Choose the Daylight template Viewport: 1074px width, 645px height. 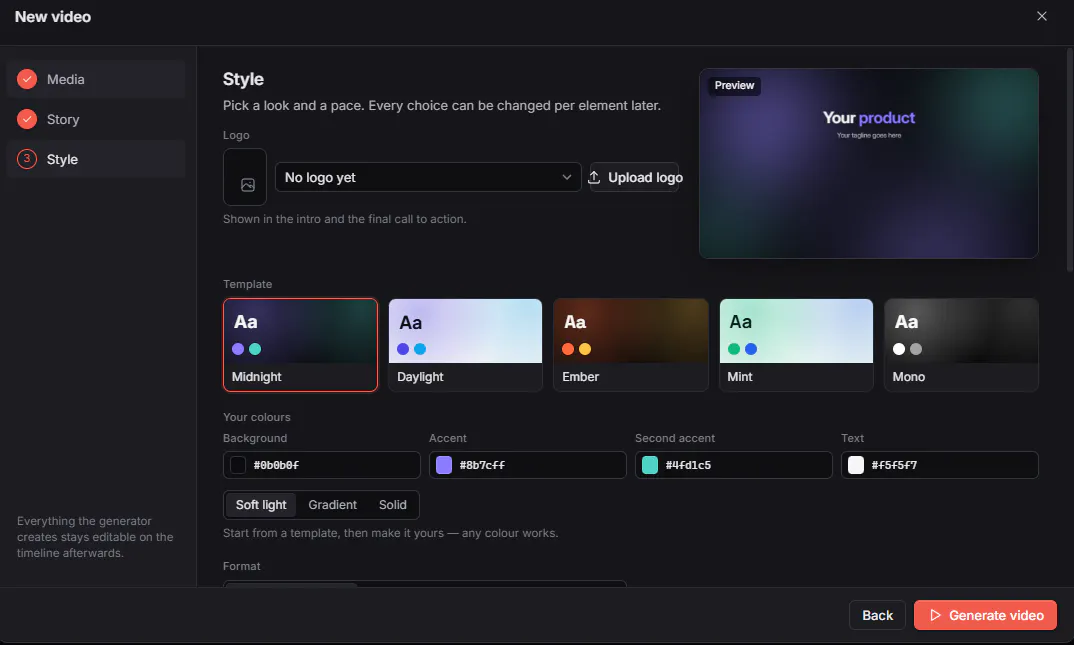click(x=465, y=345)
